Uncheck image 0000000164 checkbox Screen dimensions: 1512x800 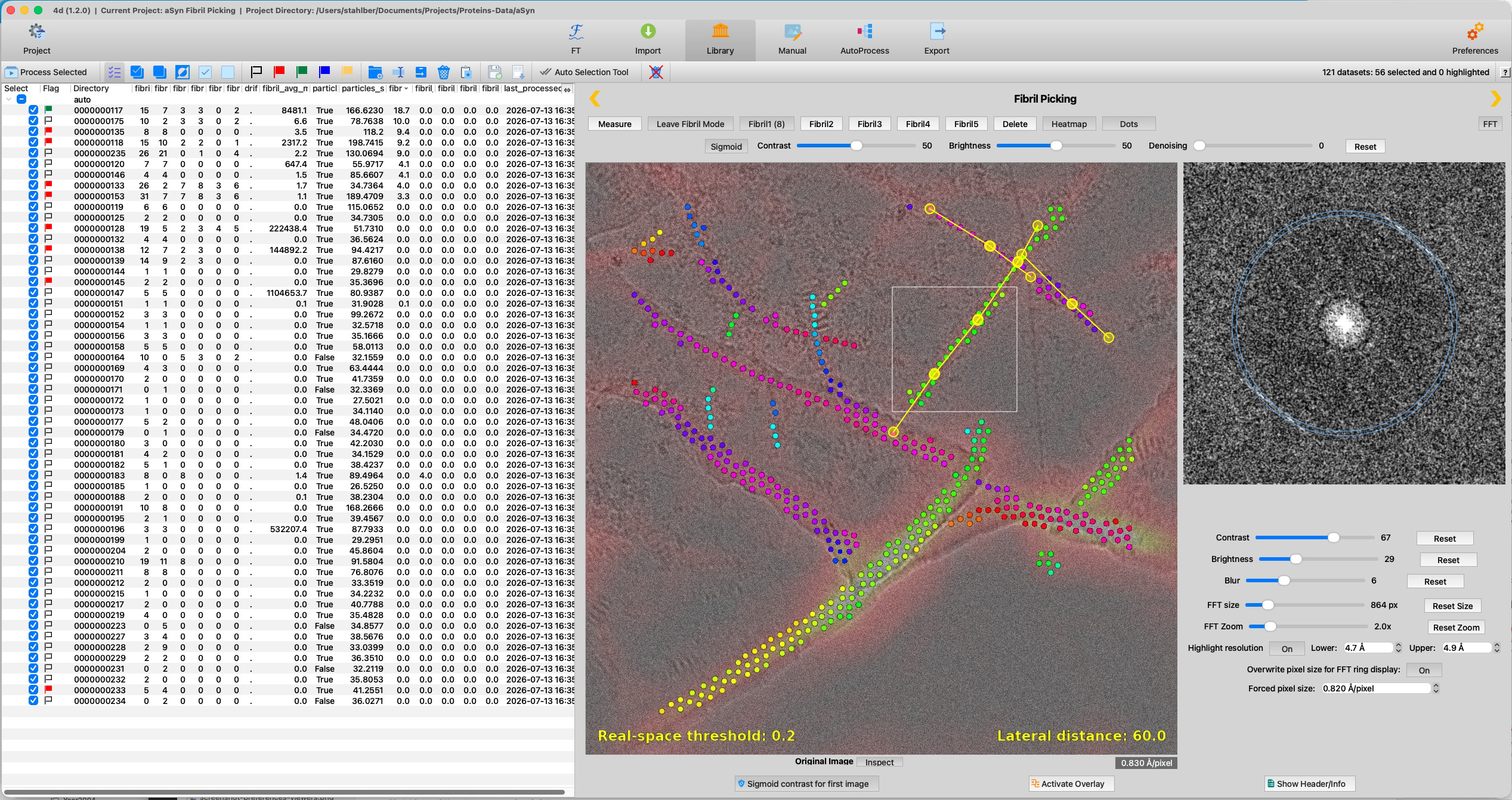(33, 357)
